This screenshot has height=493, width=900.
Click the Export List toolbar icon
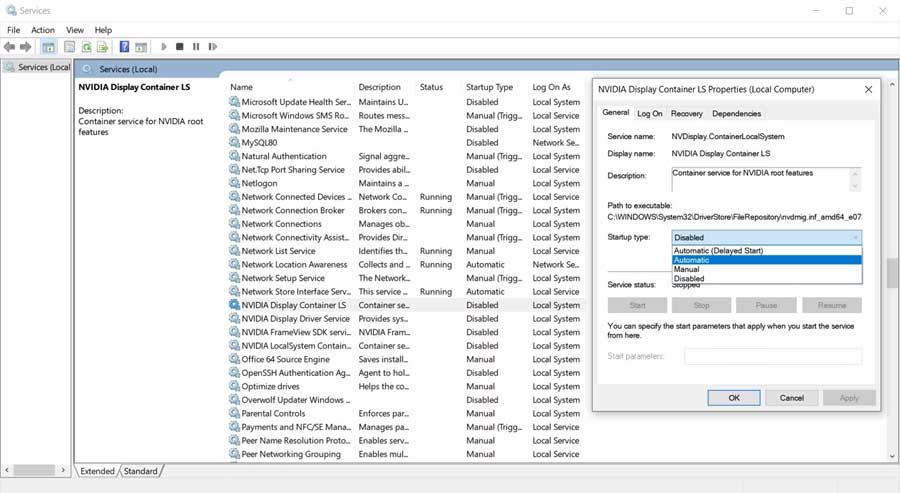pyautogui.click(x=103, y=47)
